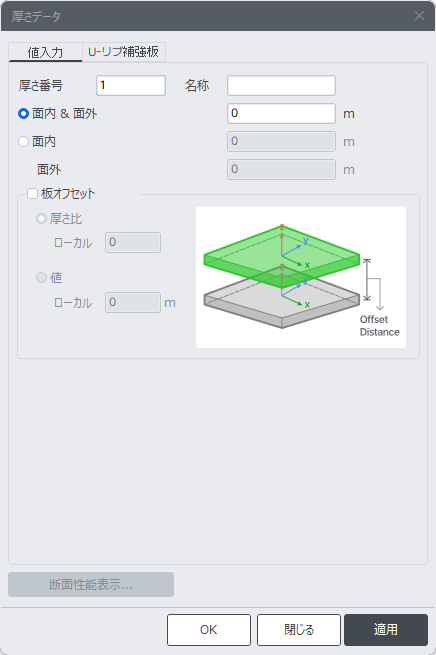Select the 値入力 tab
The height and width of the screenshot is (655, 436).
pyautogui.click(x=45, y=52)
